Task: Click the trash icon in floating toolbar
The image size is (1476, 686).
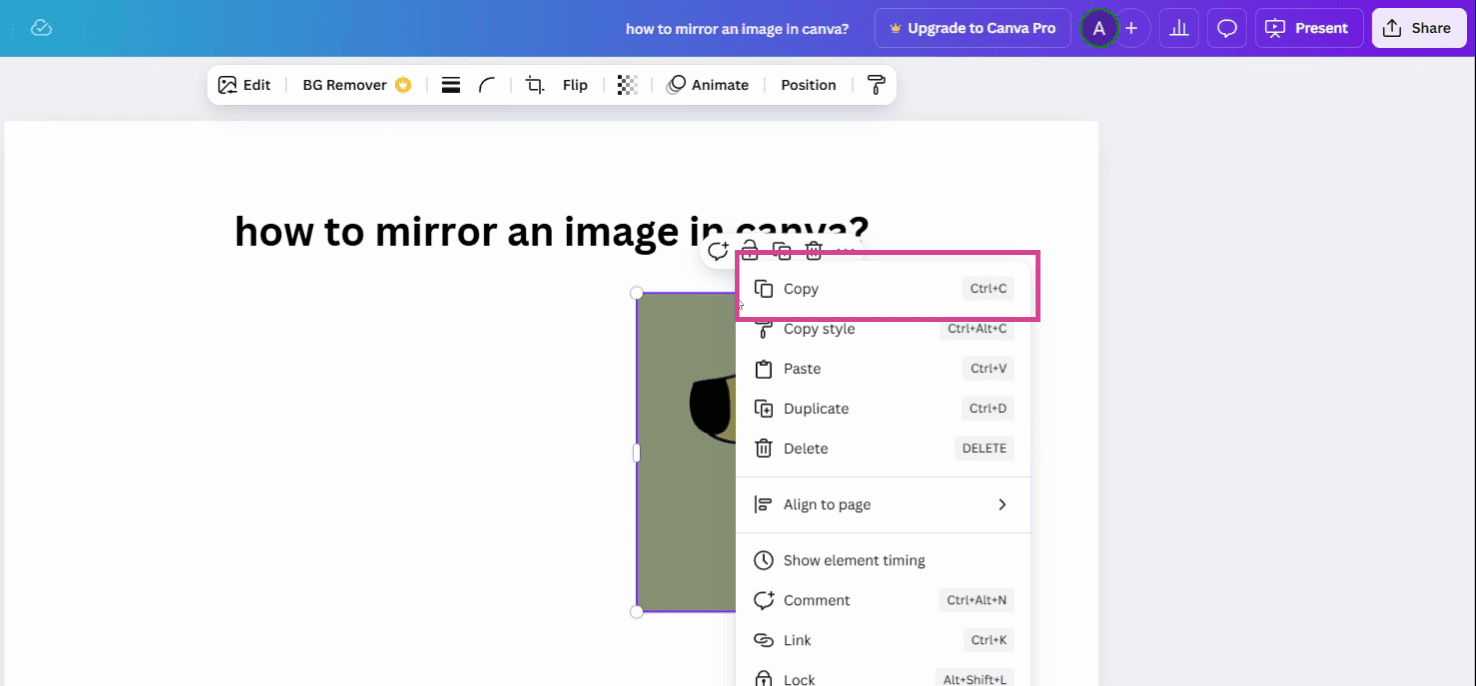Action: tap(814, 250)
